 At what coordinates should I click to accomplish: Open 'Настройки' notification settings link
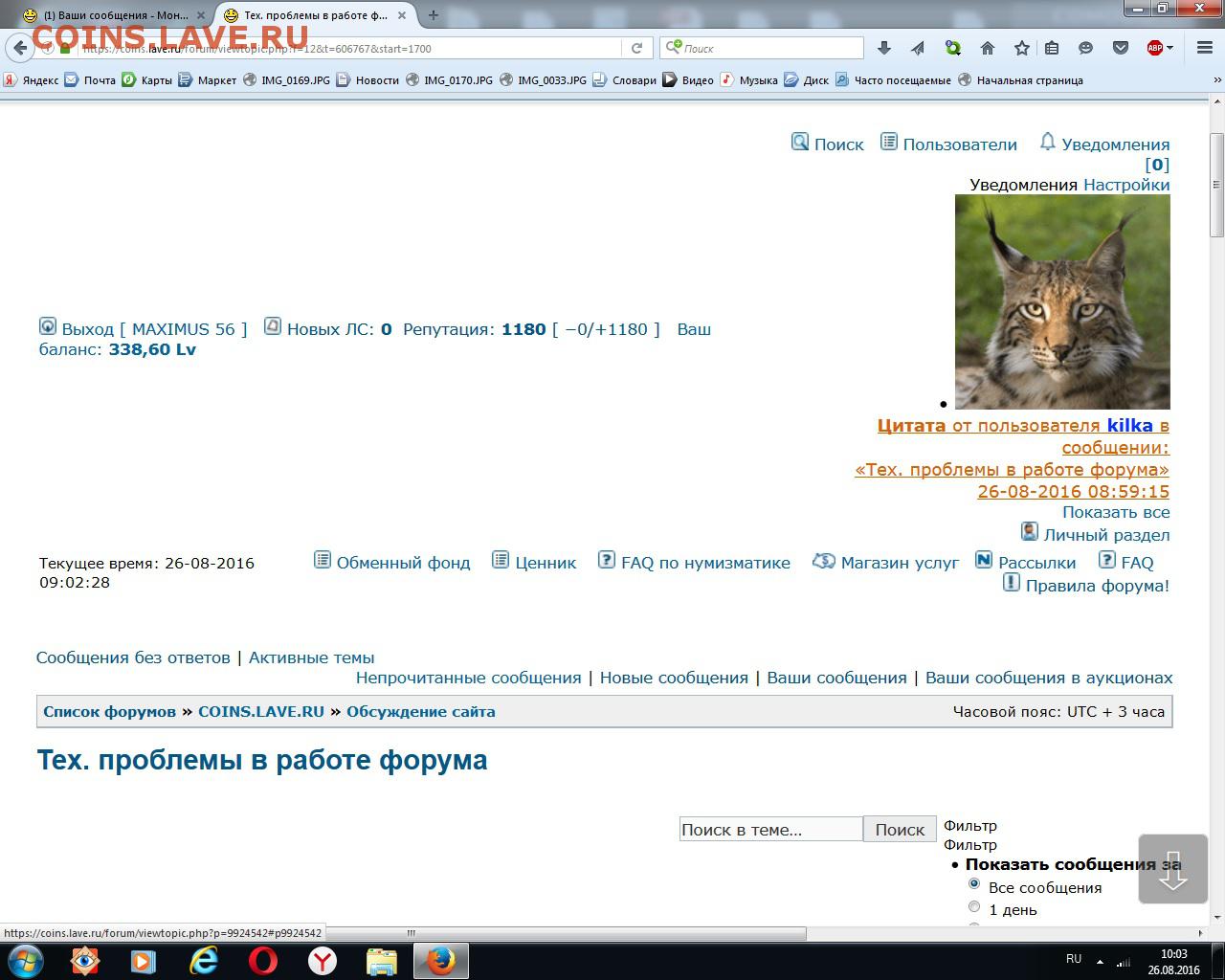pos(1126,185)
